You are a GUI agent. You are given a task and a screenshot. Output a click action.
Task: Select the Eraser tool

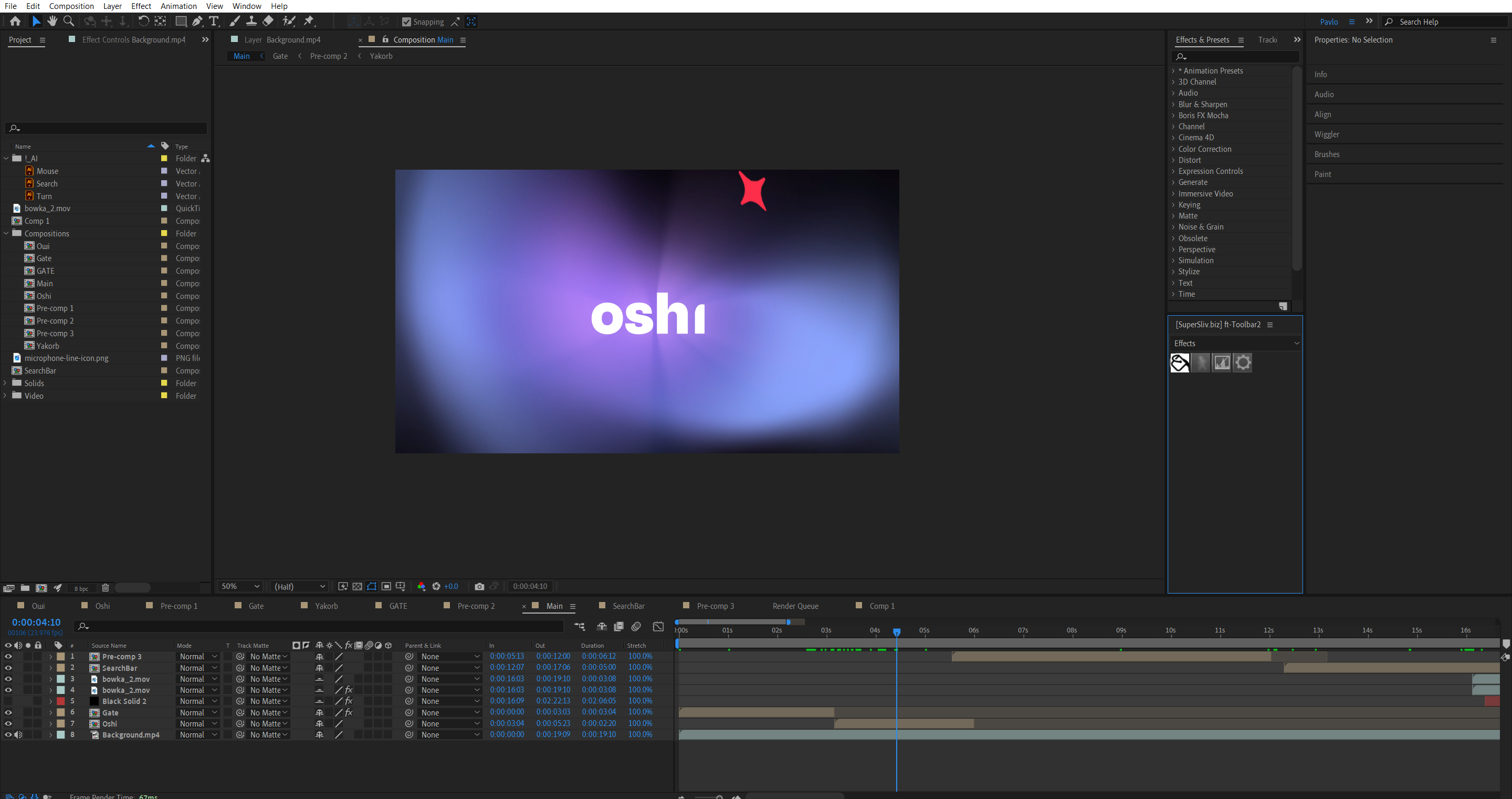(x=268, y=21)
